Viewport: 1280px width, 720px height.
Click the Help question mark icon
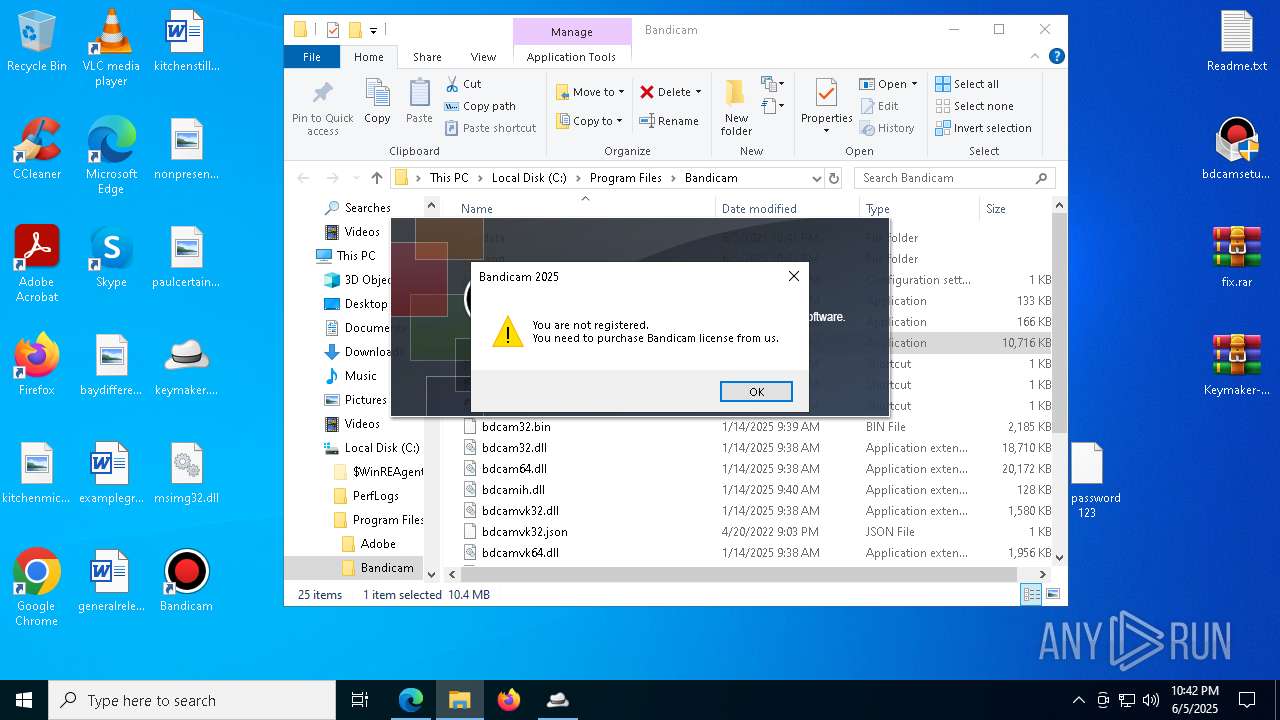tap(1056, 57)
